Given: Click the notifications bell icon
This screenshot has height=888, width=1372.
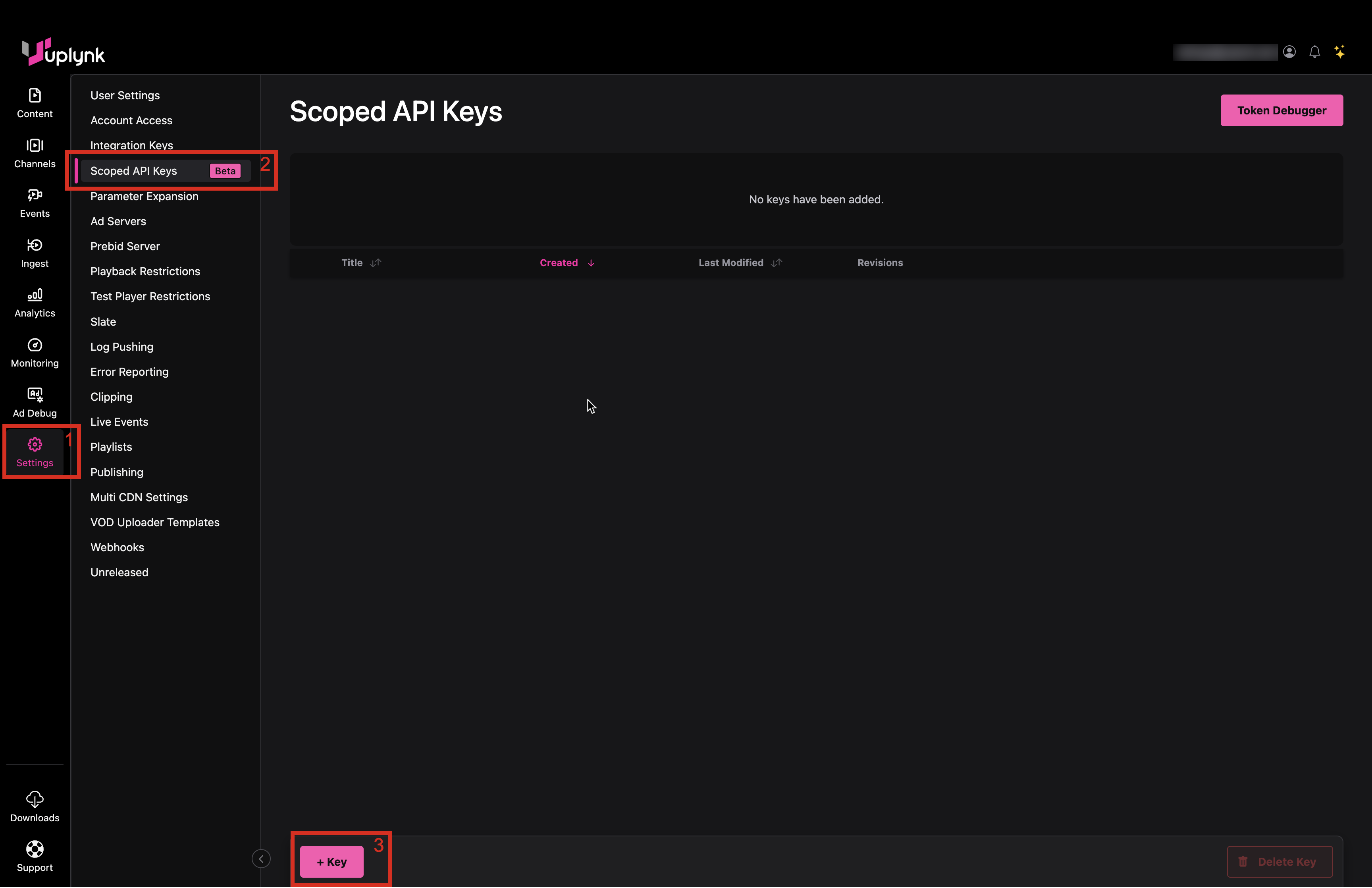Looking at the screenshot, I should point(1314,52).
